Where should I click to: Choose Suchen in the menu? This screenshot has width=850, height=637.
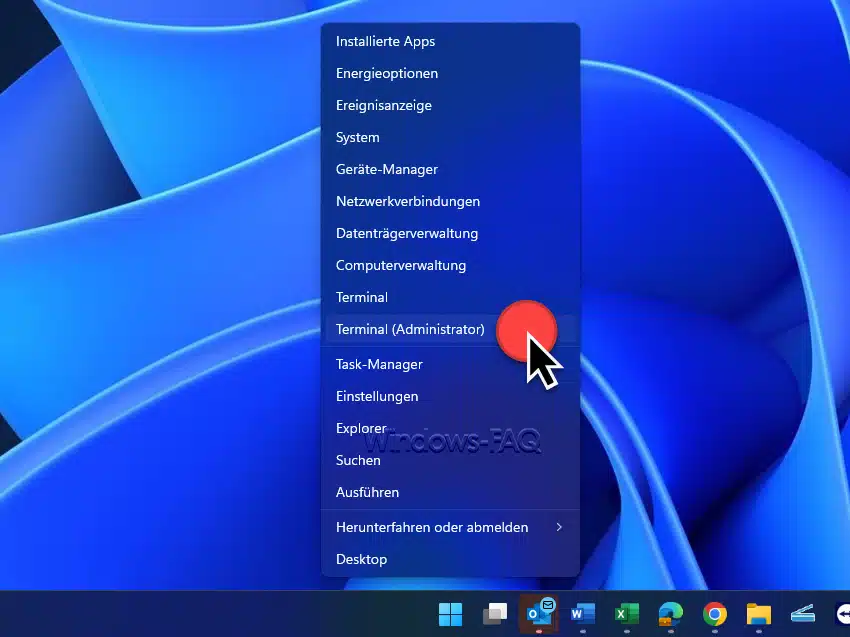[450, 460]
